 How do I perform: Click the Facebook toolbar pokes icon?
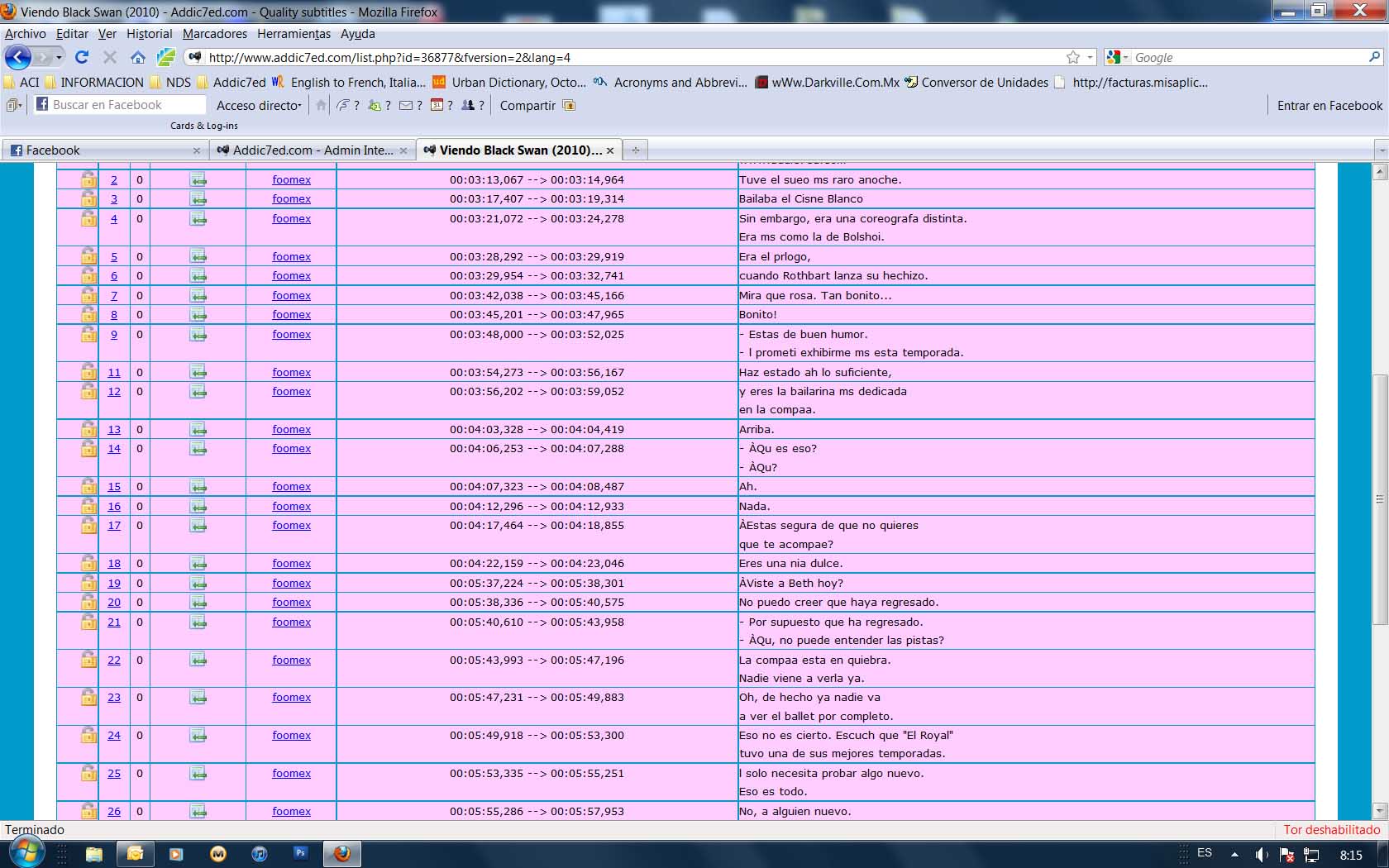coord(342,105)
